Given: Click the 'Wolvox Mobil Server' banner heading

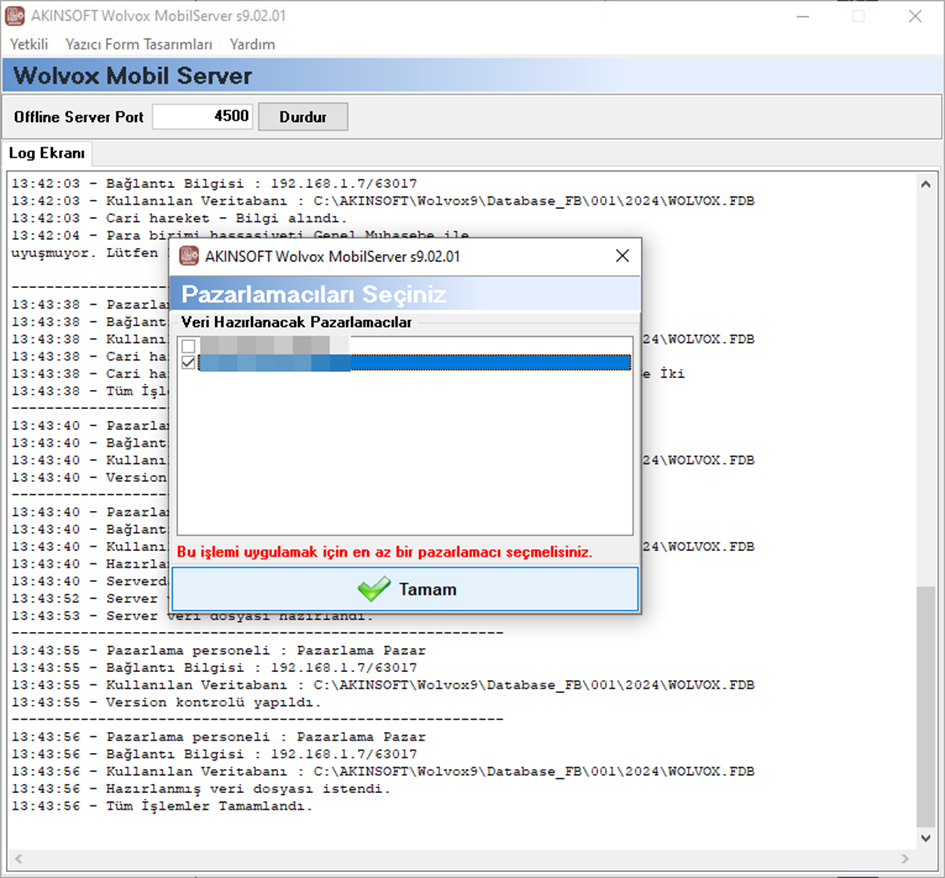Looking at the screenshot, I should 133,76.
